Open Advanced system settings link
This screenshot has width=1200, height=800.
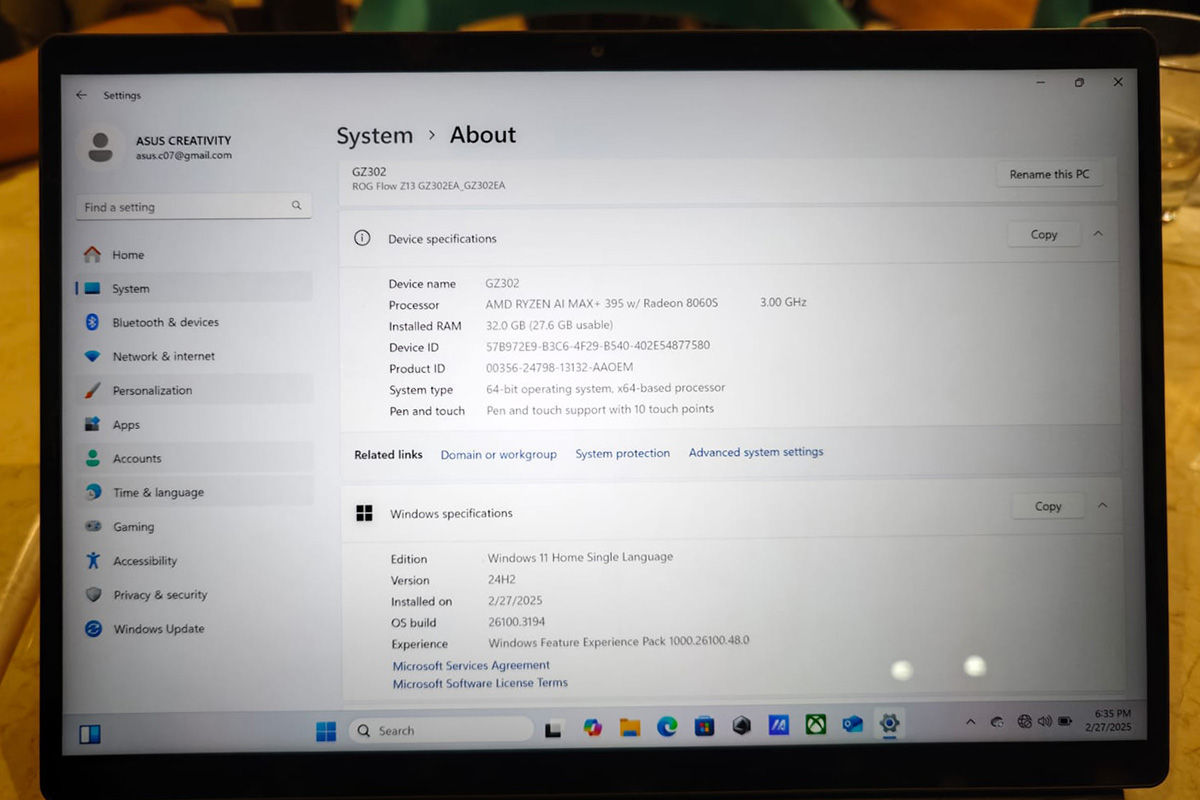point(756,452)
